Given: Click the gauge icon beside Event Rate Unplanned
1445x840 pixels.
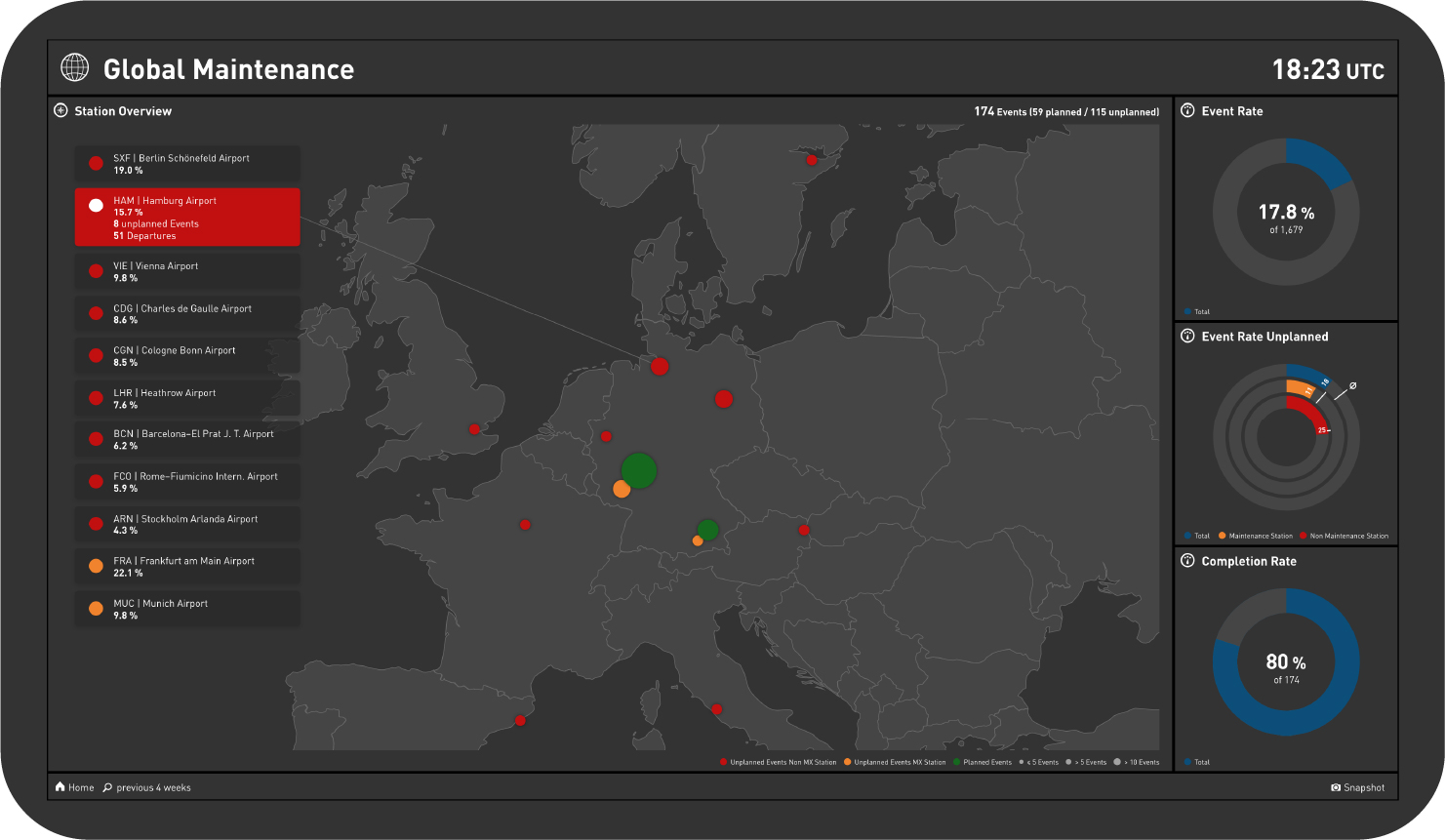Looking at the screenshot, I should coord(1187,337).
